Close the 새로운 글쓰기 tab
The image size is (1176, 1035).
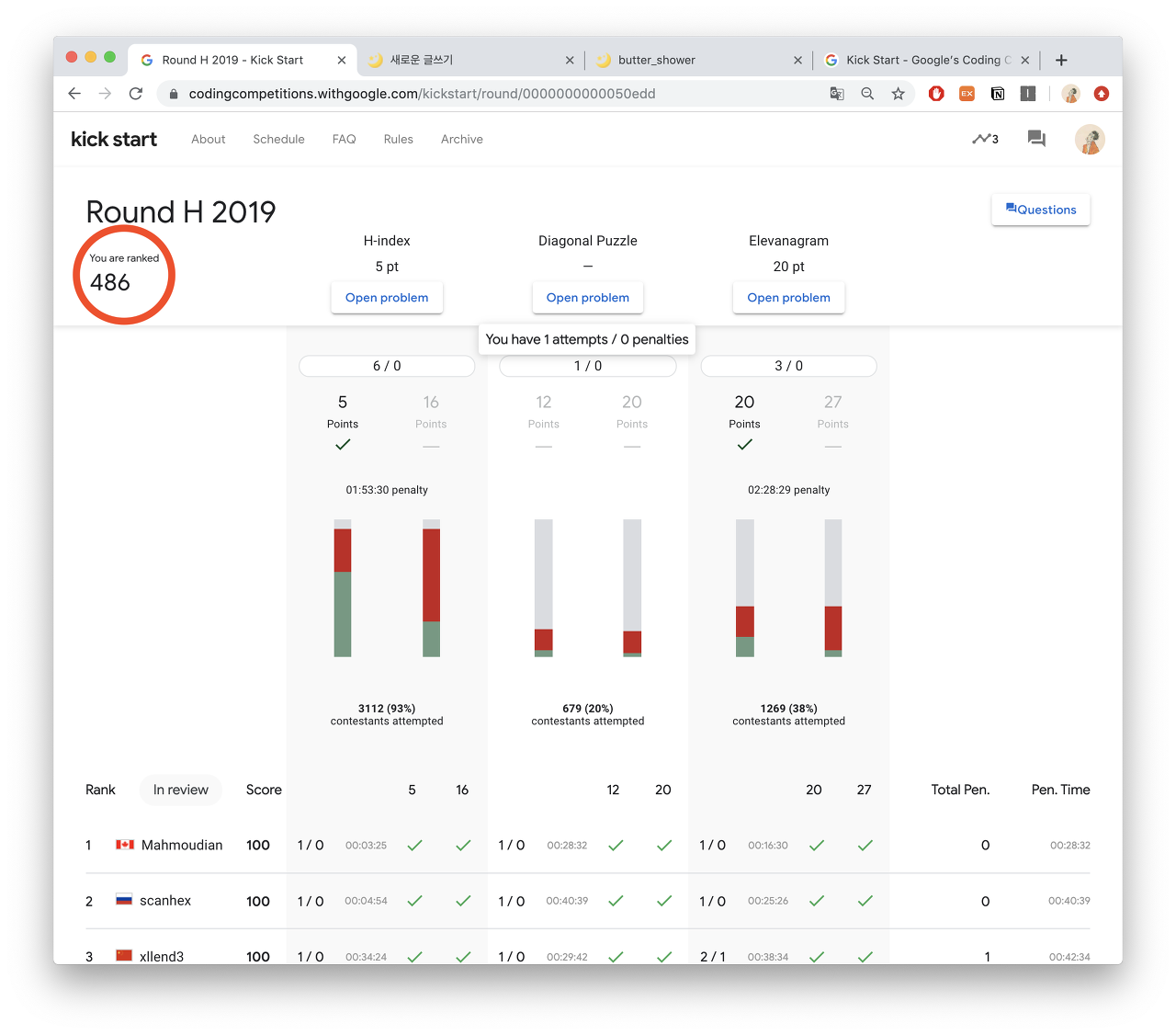click(570, 60)
